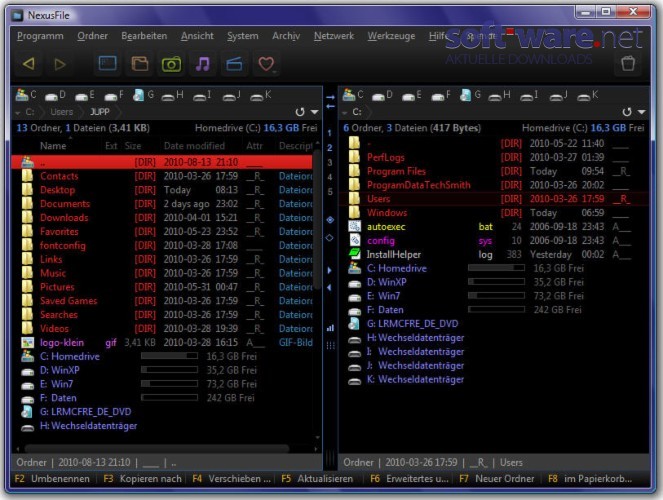Select InstallHelper log file in right panel
This screenshot has width=663, height=500.
pos(493,255)
